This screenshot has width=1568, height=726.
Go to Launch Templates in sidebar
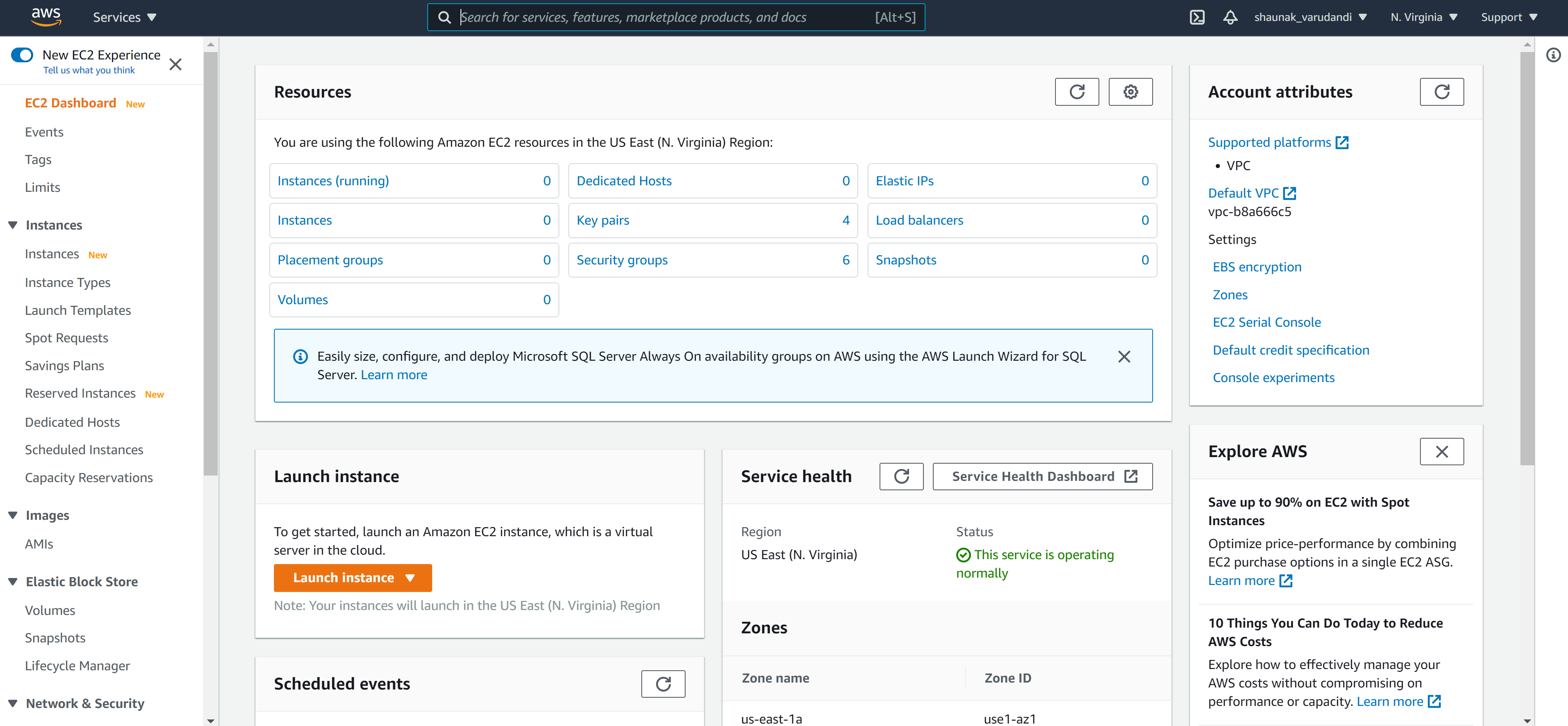[78, 310]
